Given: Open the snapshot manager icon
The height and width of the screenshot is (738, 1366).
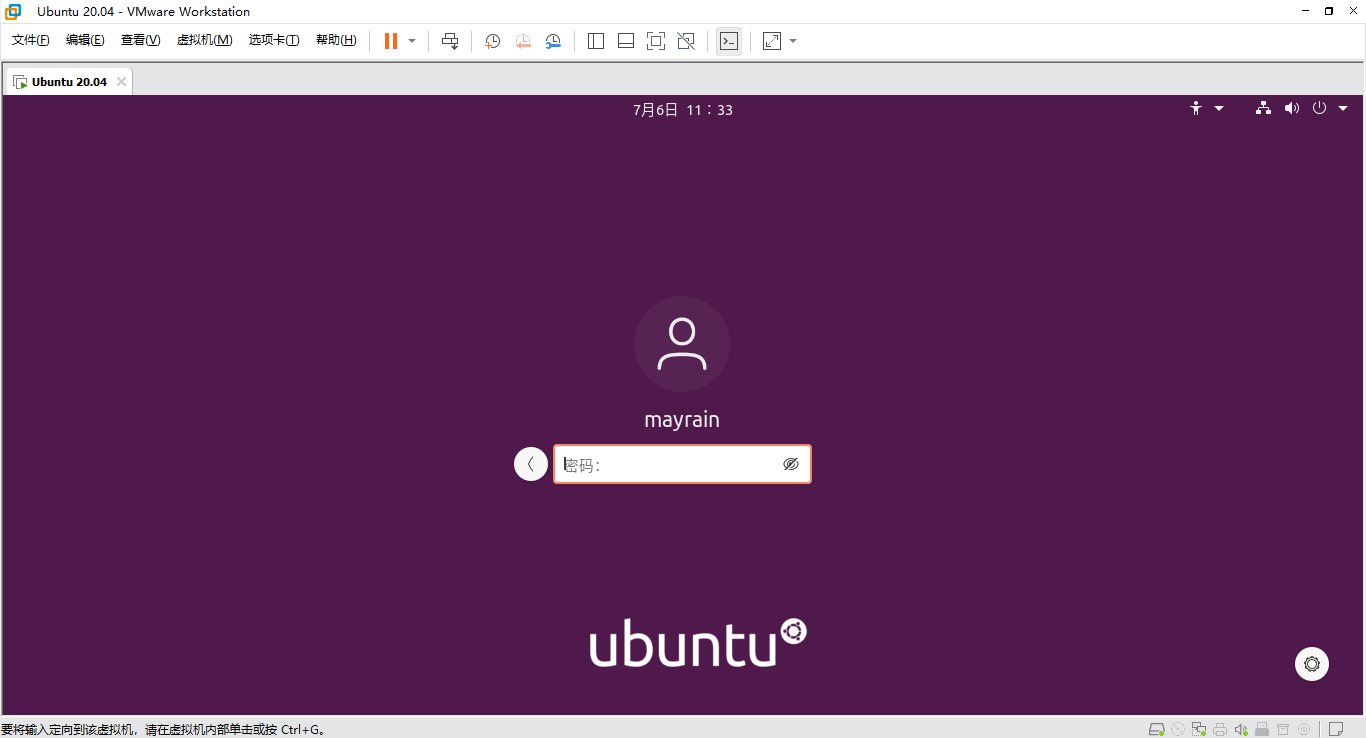Looking at the screenshot, I should click(553, 41).
